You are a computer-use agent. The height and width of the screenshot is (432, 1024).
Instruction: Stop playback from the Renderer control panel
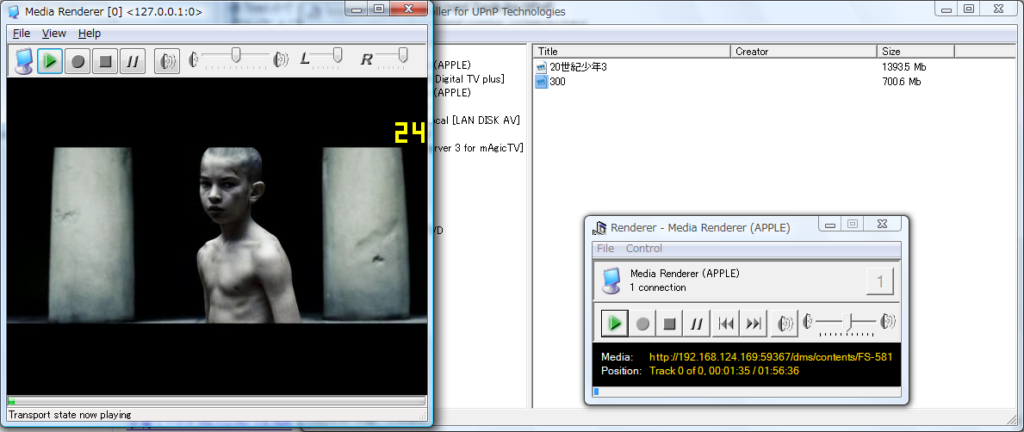pos(670,323)
